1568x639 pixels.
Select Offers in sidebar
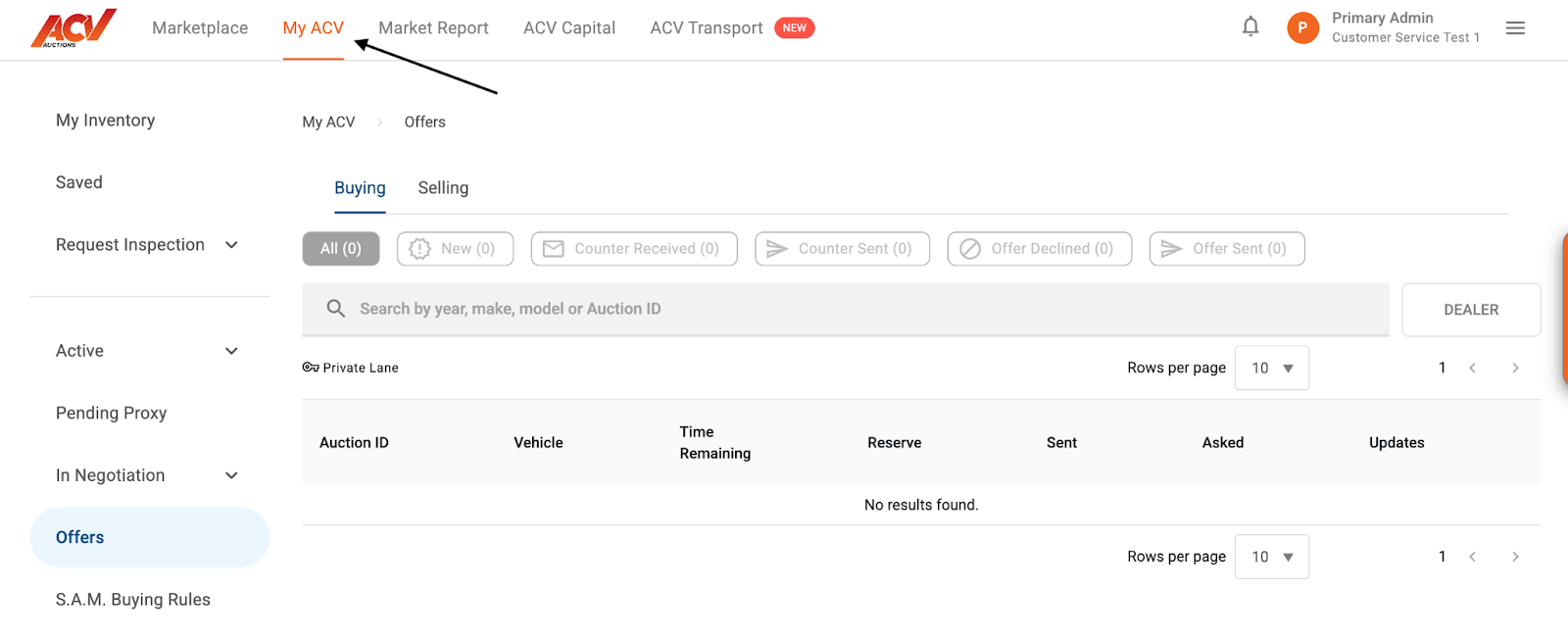pyautogui.click(x=149, y=537)
